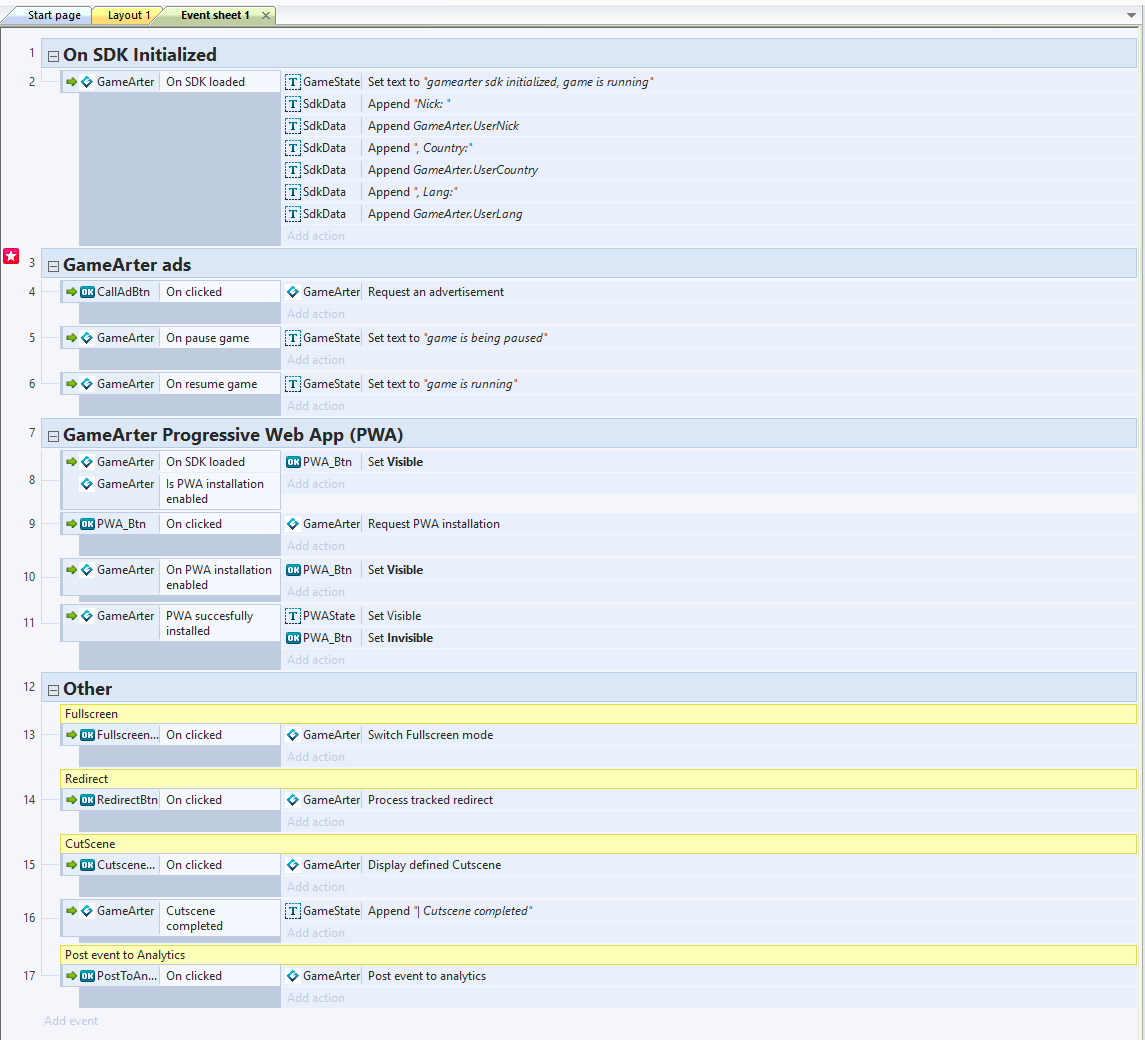Viewport: 1145px width, 1040px height.
Task: Collapse the Other event group
Action: [x=52, y=688]
